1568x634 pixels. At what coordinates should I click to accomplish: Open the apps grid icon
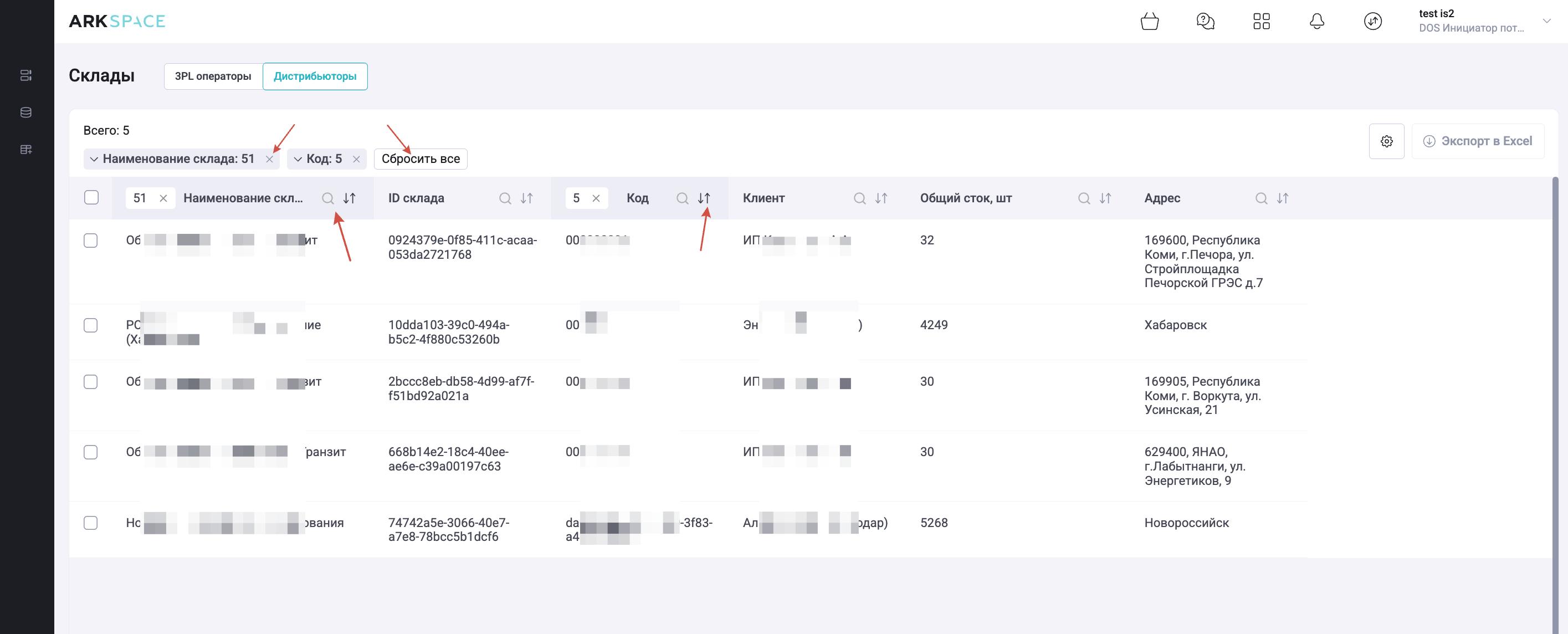click(1261, 21)
